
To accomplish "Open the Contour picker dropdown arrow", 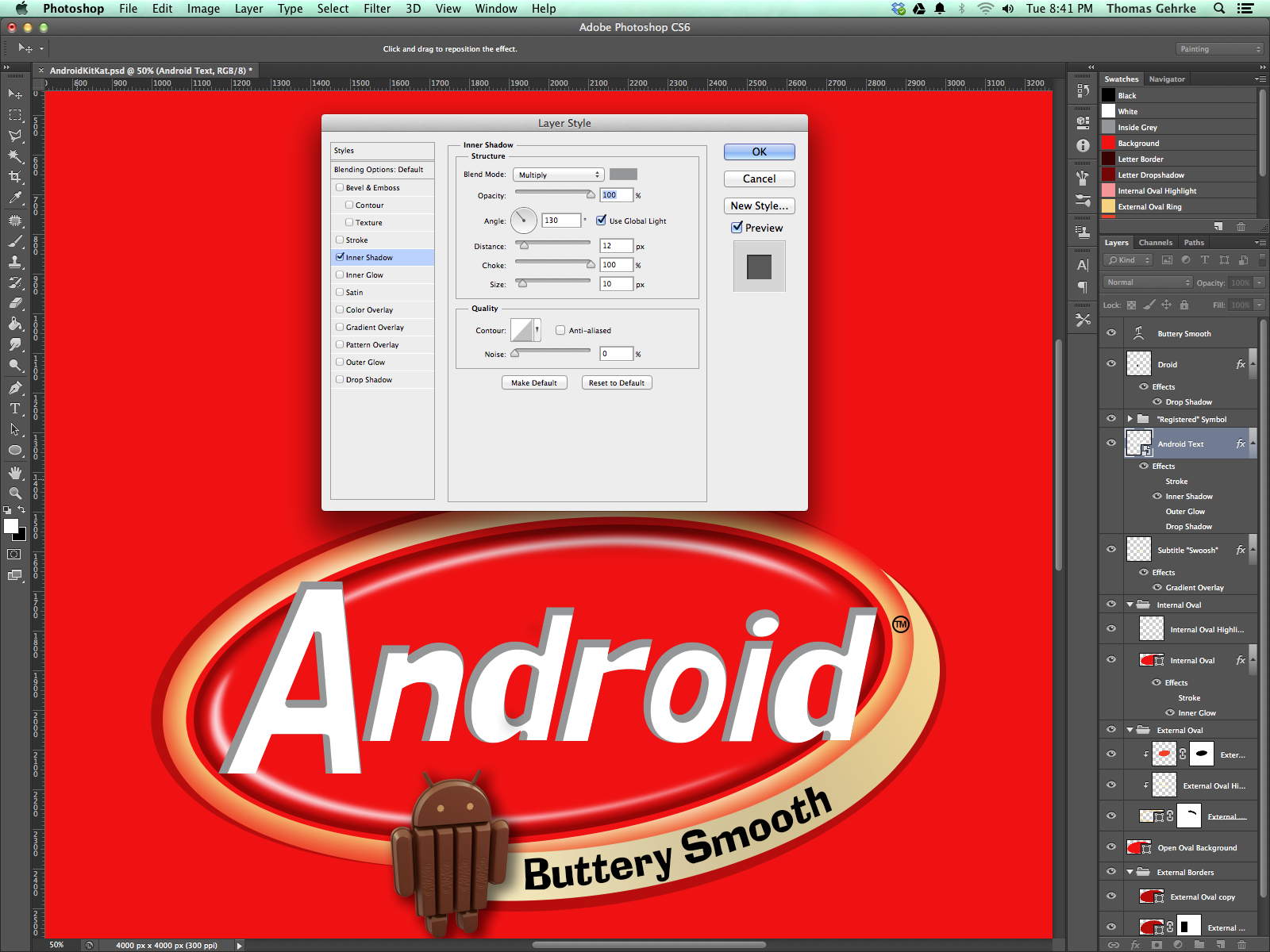I will 537,329.
